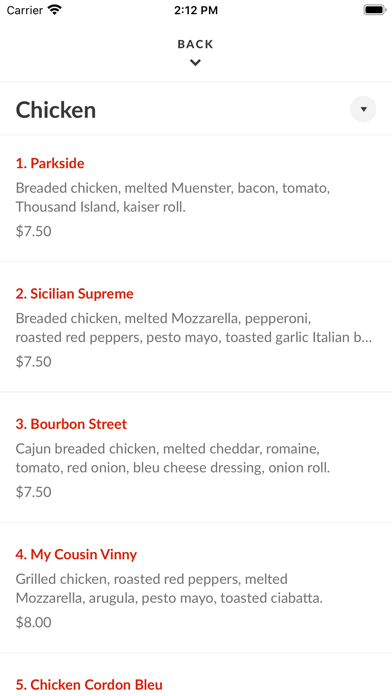Tap the battery icon in status bar
392x696 pixels.
pyautogui.click(x=375, y=10)
